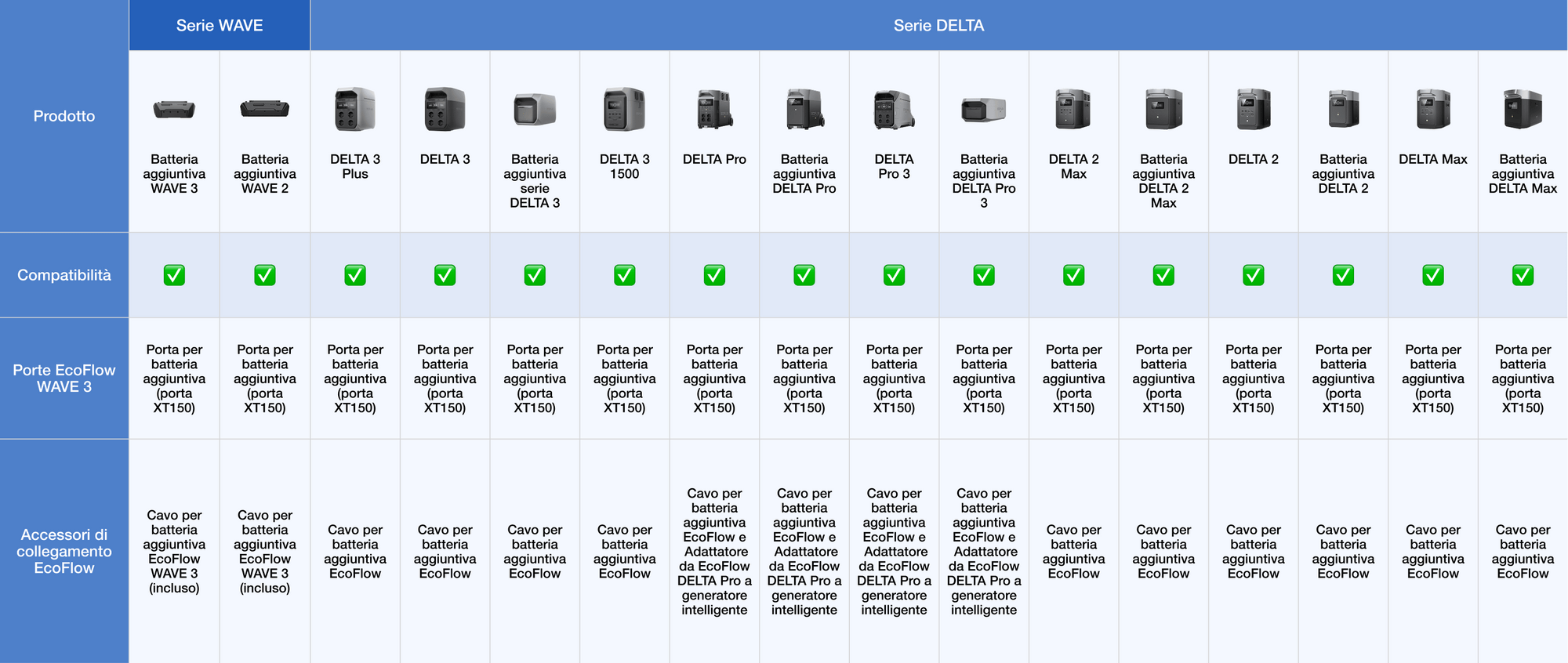This screenshot has height=663, width=1568.
Task: Click the Prodotto row header
Action: pyautogui.click(x=64, y=116)
